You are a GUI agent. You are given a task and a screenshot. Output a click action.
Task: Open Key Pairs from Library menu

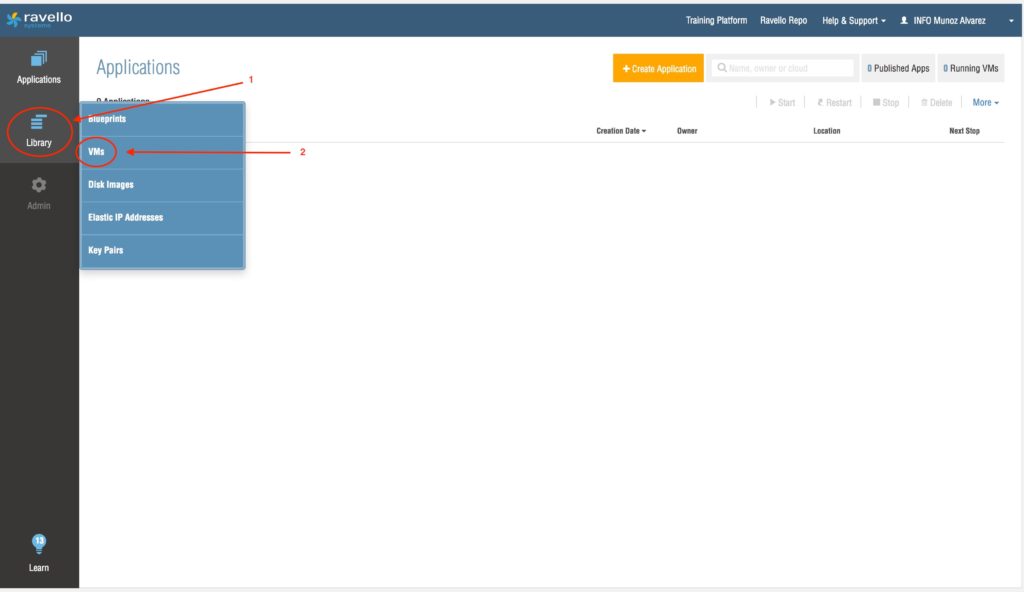click(106, 251)
